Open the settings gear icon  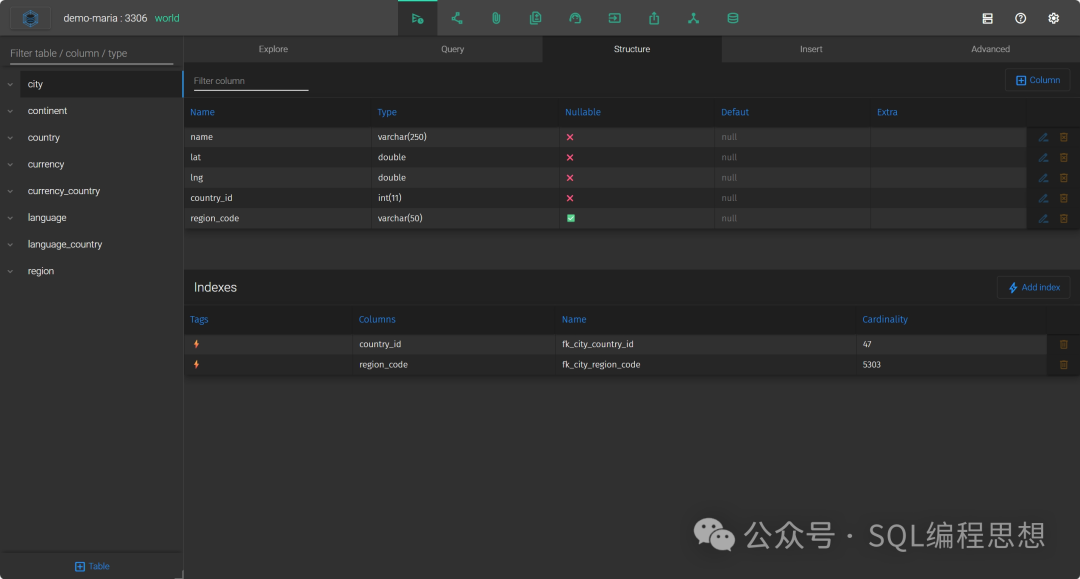click(1053, 19)
